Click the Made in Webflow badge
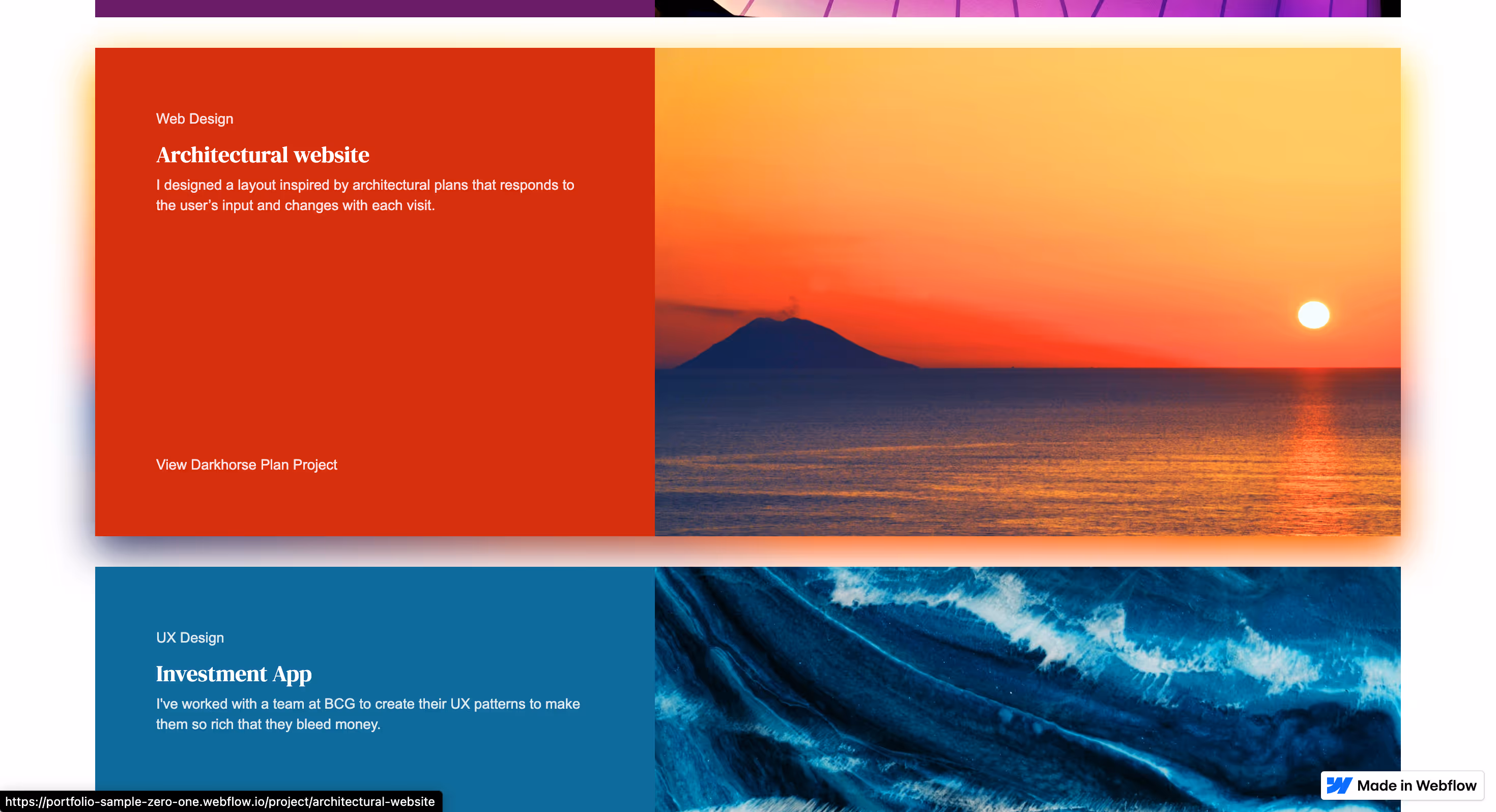The width and height of the screenshot is (1496, 812). 1402,785
